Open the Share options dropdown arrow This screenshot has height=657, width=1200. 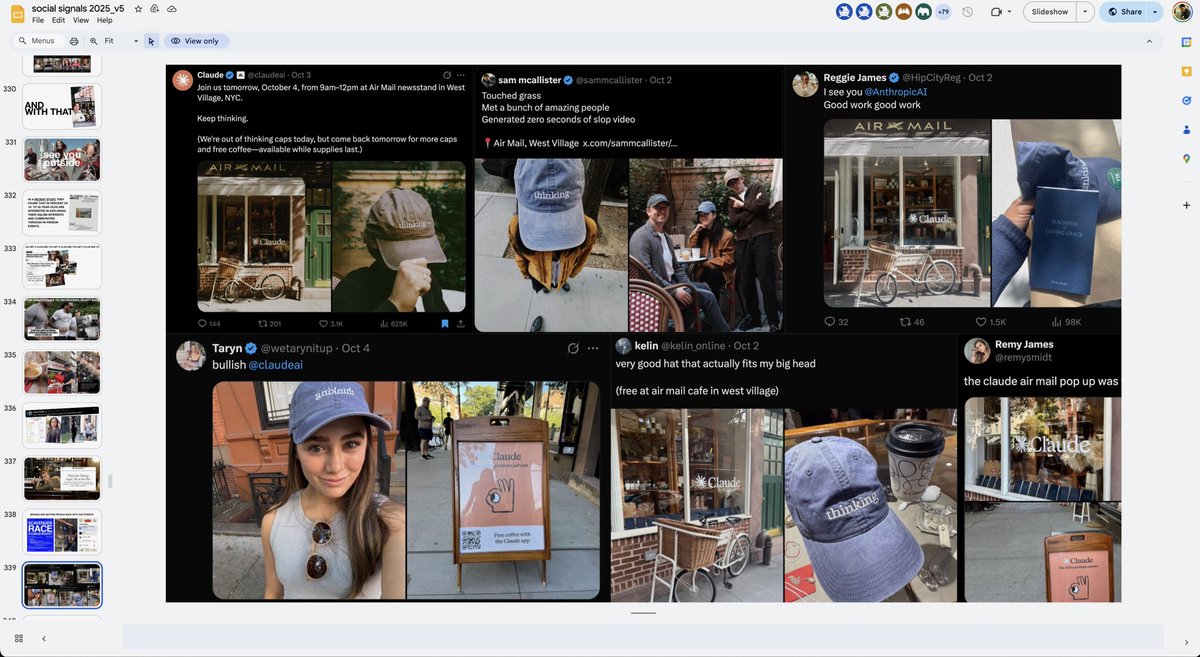(x=1155, y=12)
